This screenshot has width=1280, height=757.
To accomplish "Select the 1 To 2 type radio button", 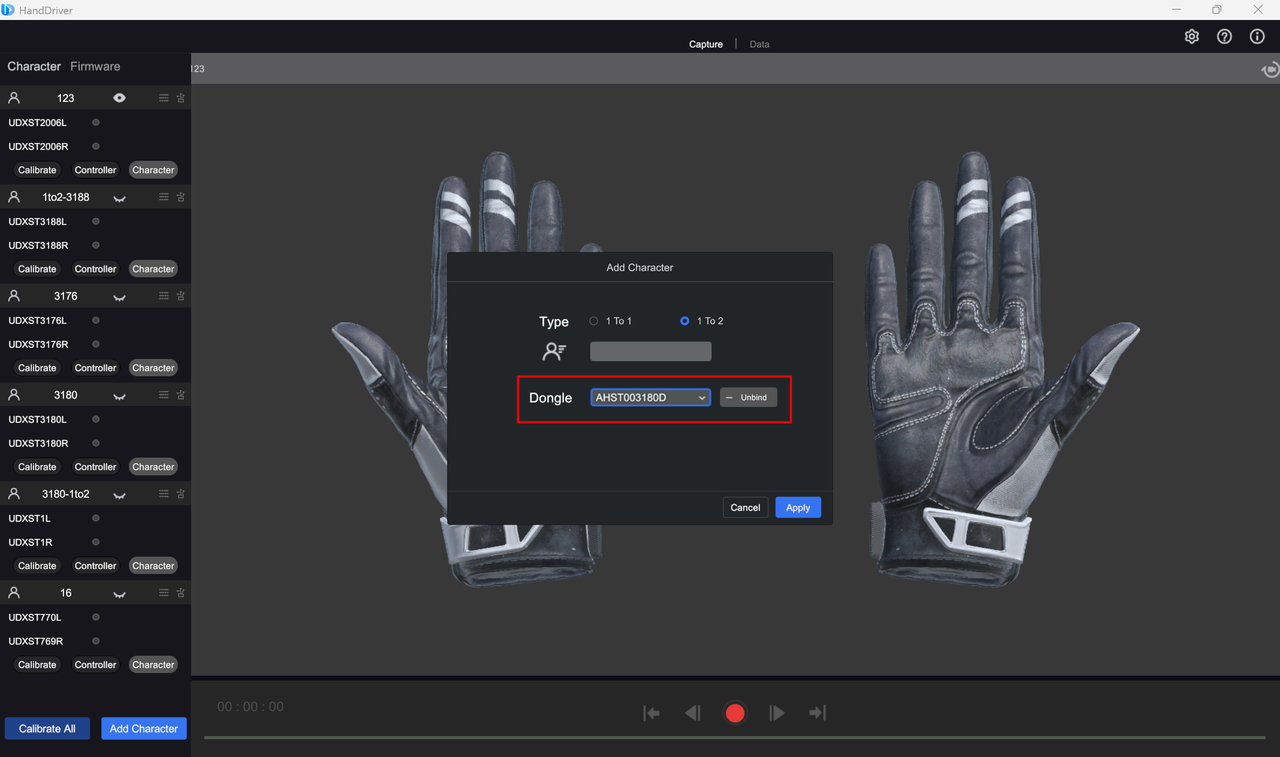I will point(684,321).
